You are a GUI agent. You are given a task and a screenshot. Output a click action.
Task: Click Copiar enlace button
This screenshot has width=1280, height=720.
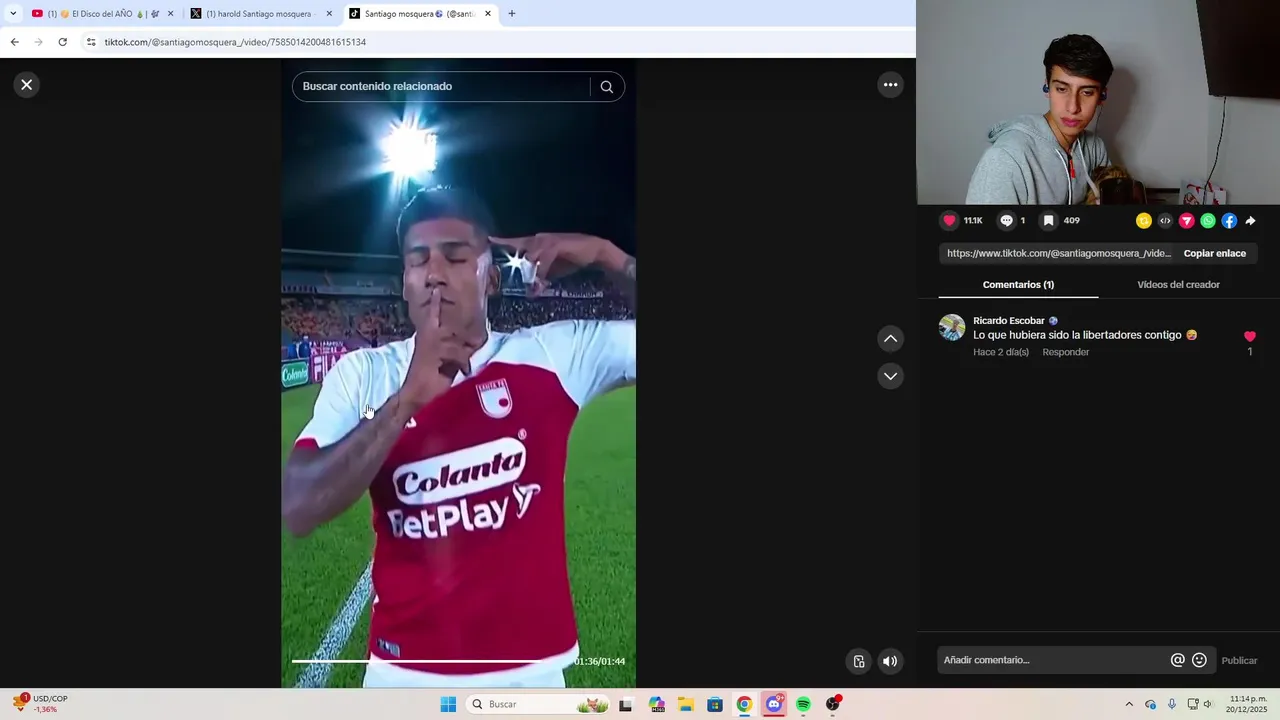pyautogui.click(x=1214, y=254)
